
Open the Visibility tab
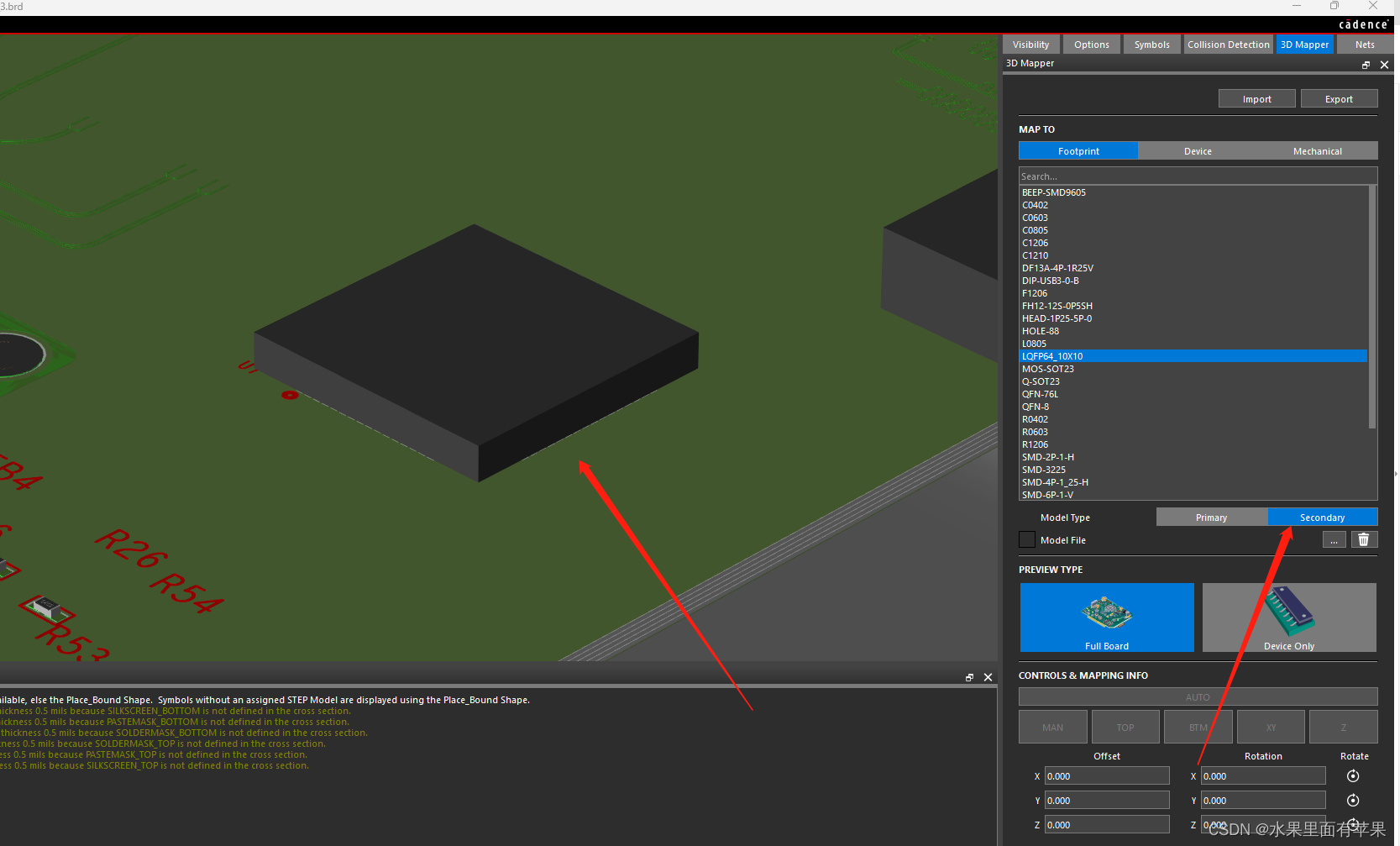pos(1030,45)
